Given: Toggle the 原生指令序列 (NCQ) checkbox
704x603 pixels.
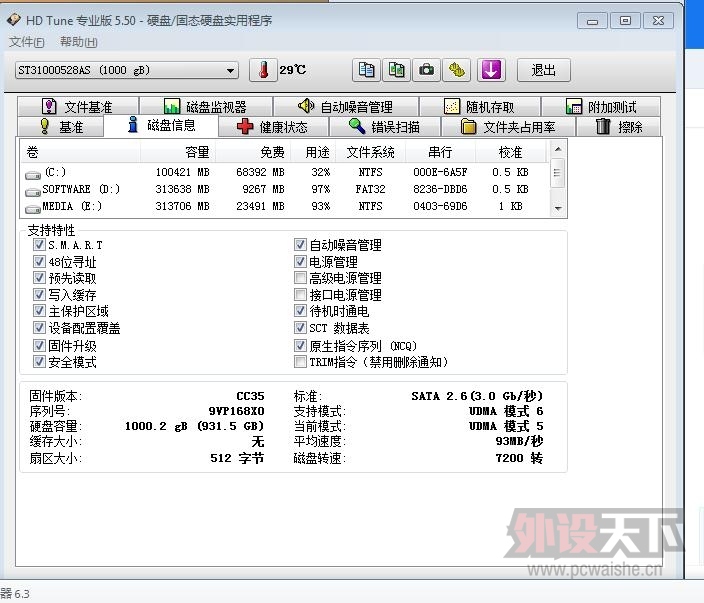Looking at the screenshot, I should pos(300,345).
